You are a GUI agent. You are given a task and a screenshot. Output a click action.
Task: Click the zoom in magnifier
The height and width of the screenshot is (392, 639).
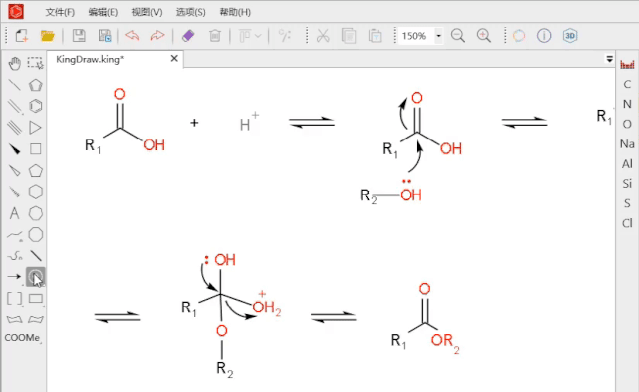pos(484,36)
